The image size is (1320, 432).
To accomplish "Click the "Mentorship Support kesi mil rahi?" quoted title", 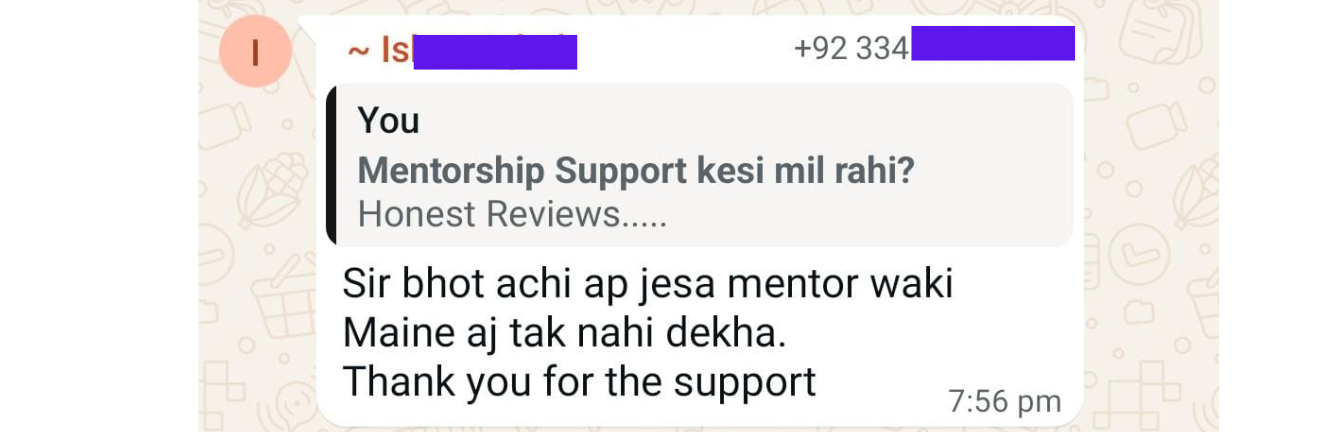I will point(636,172).
